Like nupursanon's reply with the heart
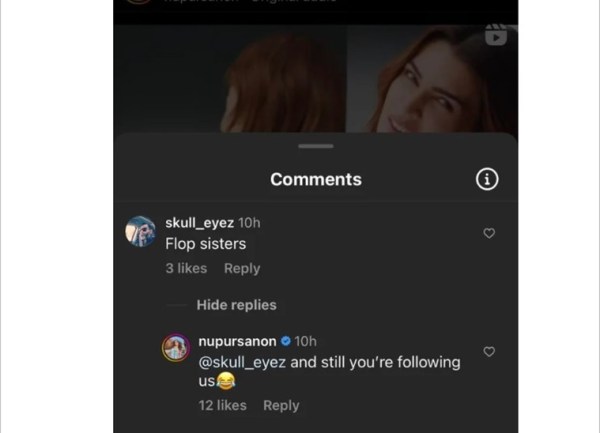Screen dimensions: 600x433 tap(489, 352)
